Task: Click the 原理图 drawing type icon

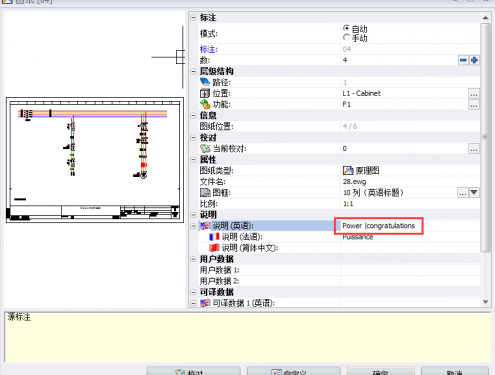Action: [348, 171]
